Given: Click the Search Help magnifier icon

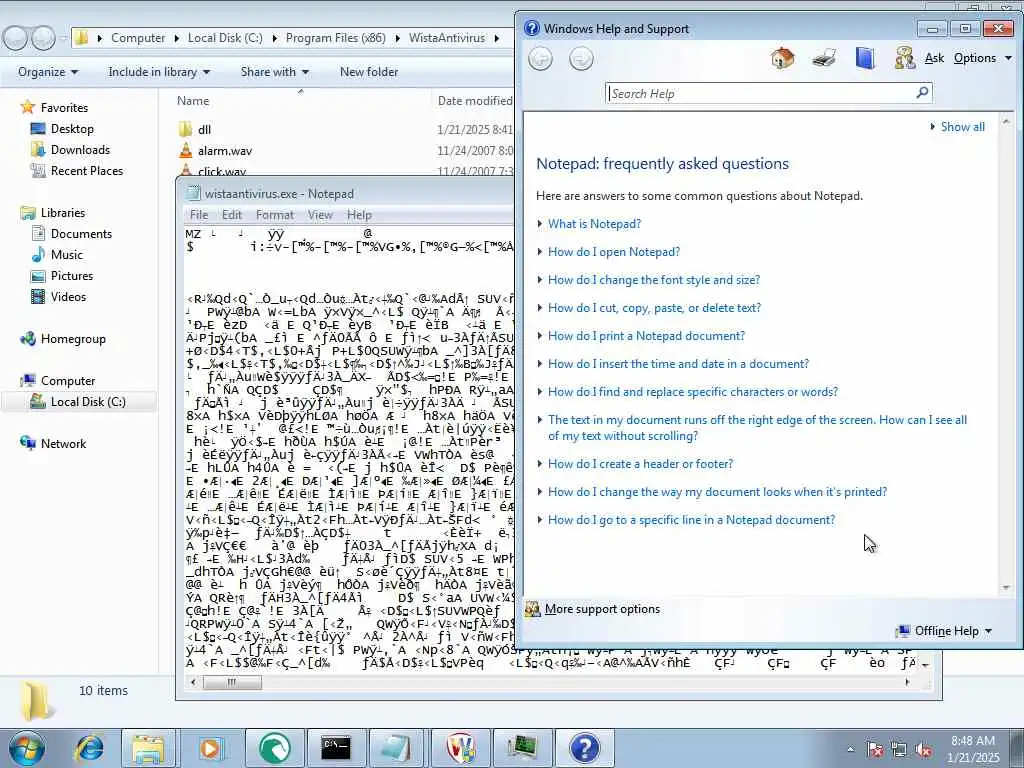Looking at the screenshot, I should [x=922, y=93].
